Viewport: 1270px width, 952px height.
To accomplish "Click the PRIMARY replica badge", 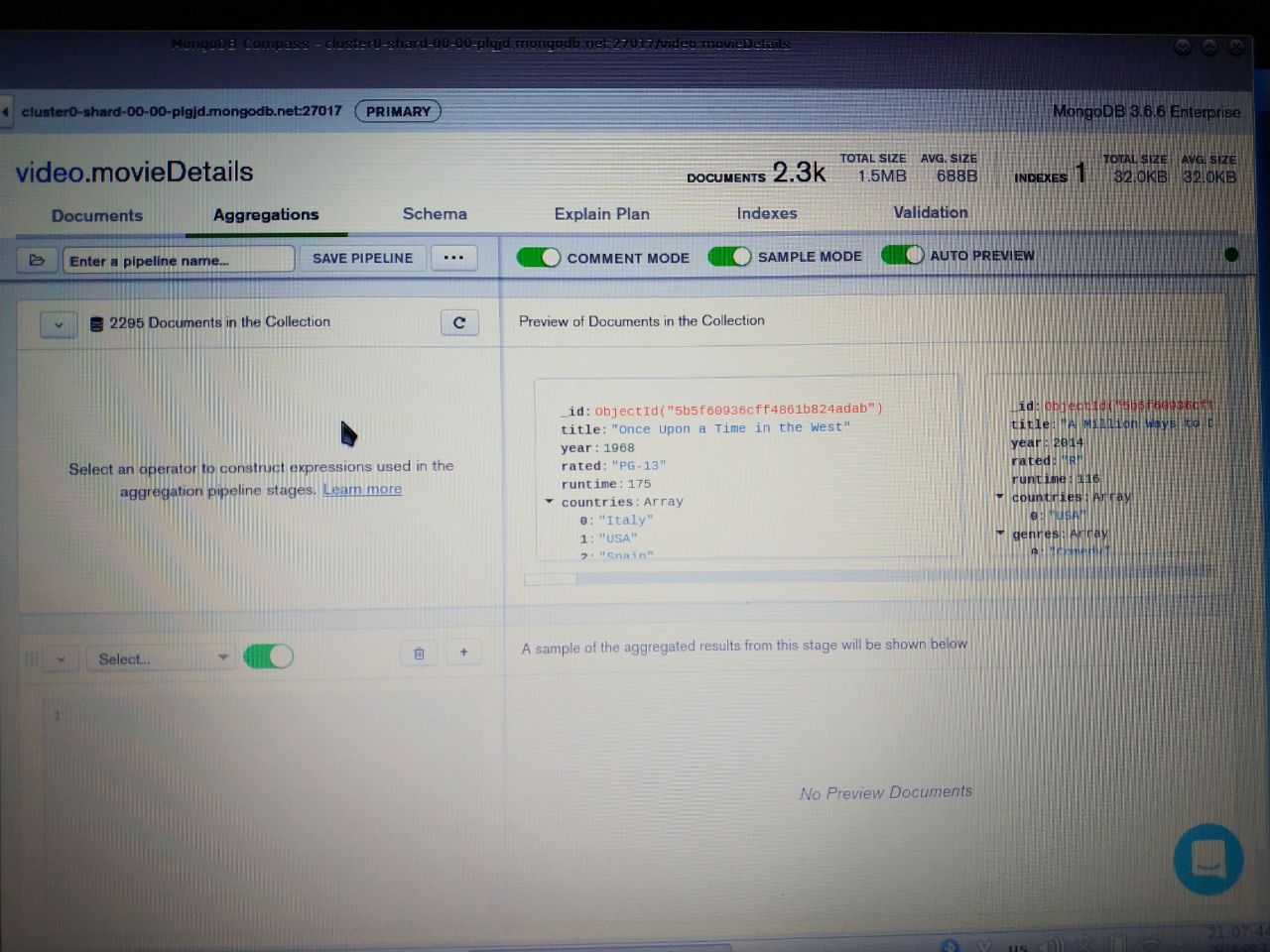I will pos(398,111).
